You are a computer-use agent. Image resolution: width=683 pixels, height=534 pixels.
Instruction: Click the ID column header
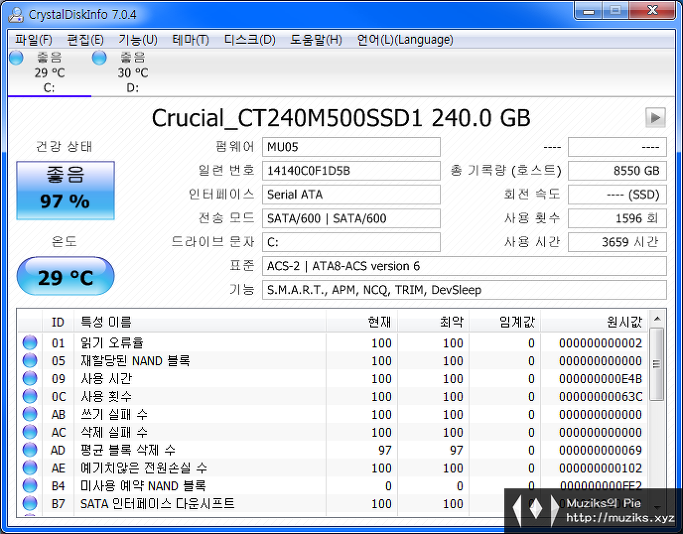(x=58, y=322)
